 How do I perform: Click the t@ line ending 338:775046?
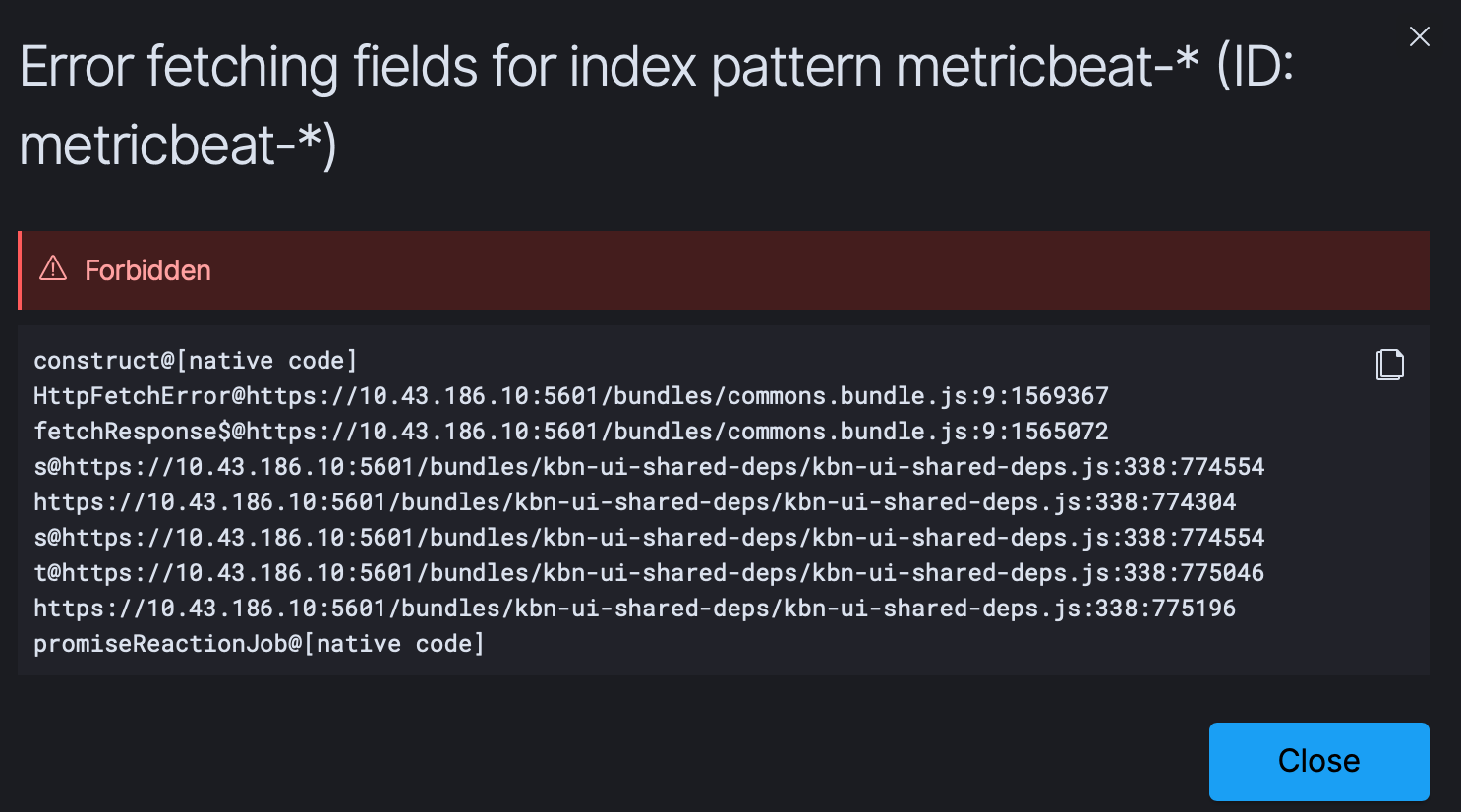click(x=649, y=573)
